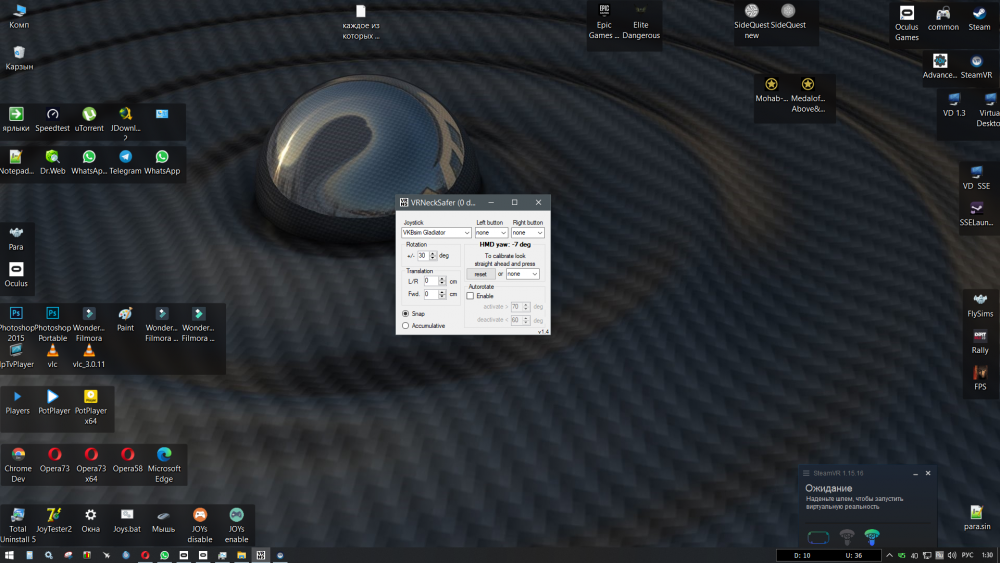Open the dropdown next to reset button
The width and height of the screenshot is (1000, 563).
tap(522, 274)
